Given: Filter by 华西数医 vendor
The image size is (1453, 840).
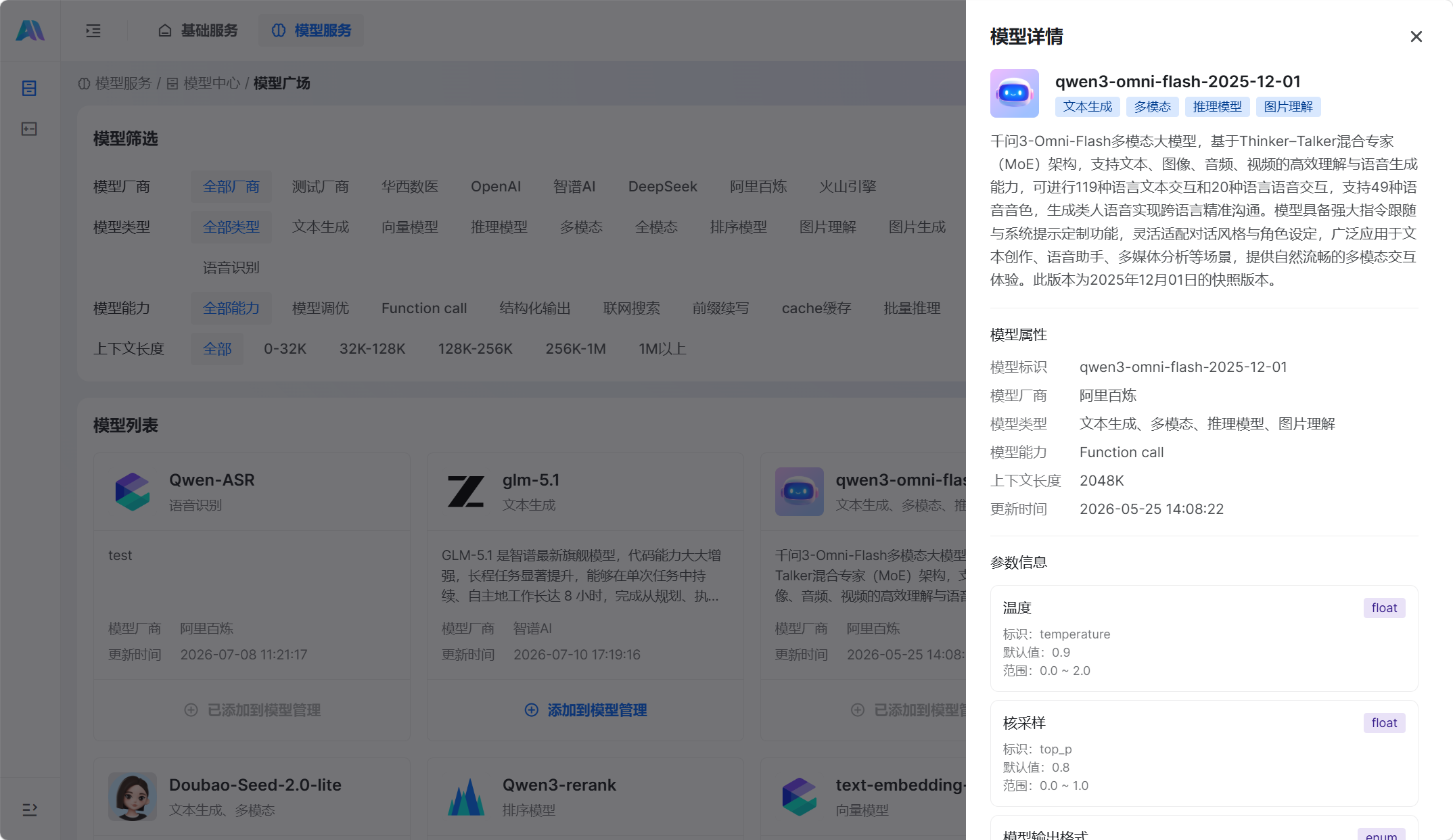Looking at the screenshot, I should 410,187.
